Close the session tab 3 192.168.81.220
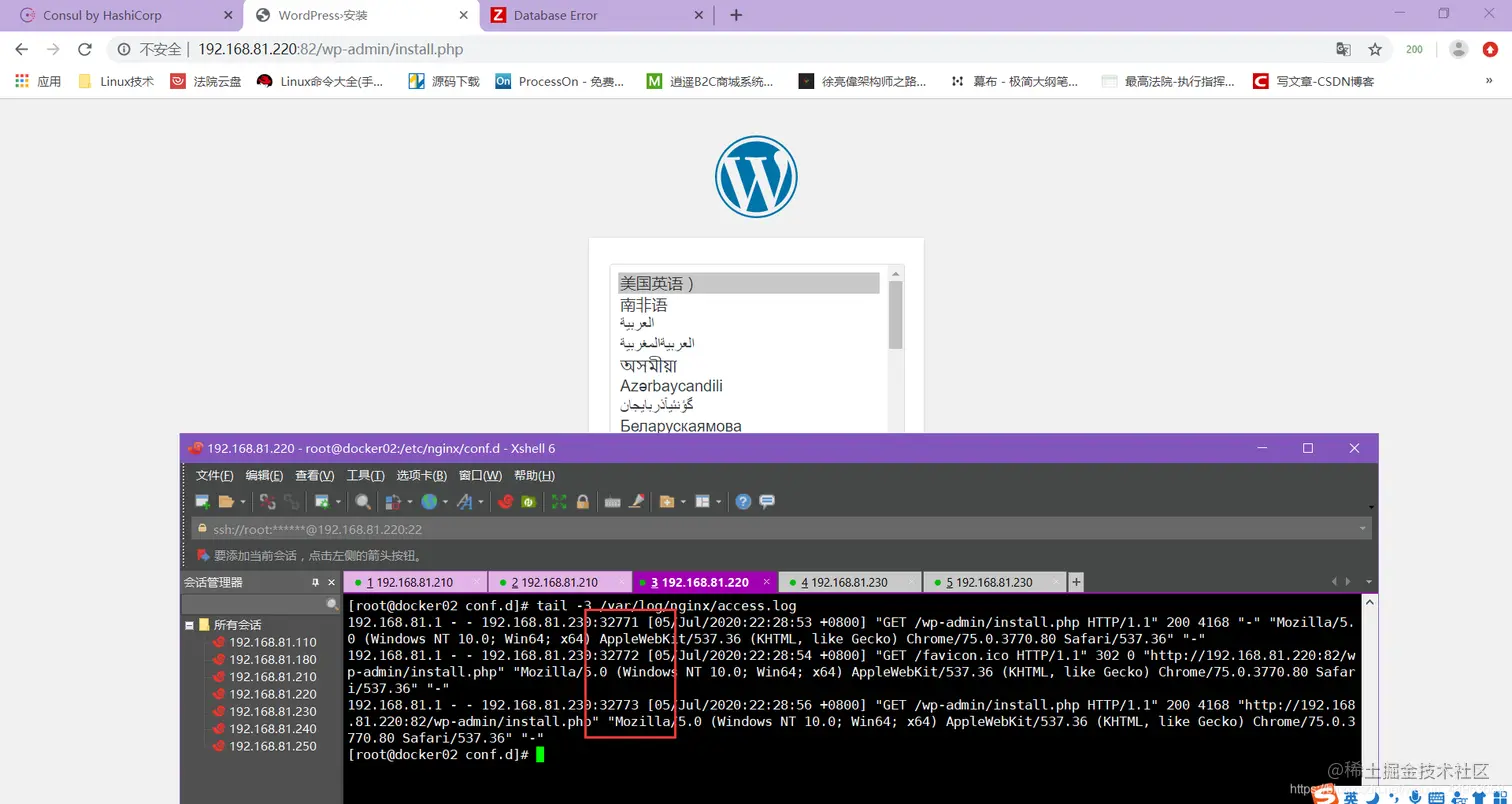 pos(767,582)
